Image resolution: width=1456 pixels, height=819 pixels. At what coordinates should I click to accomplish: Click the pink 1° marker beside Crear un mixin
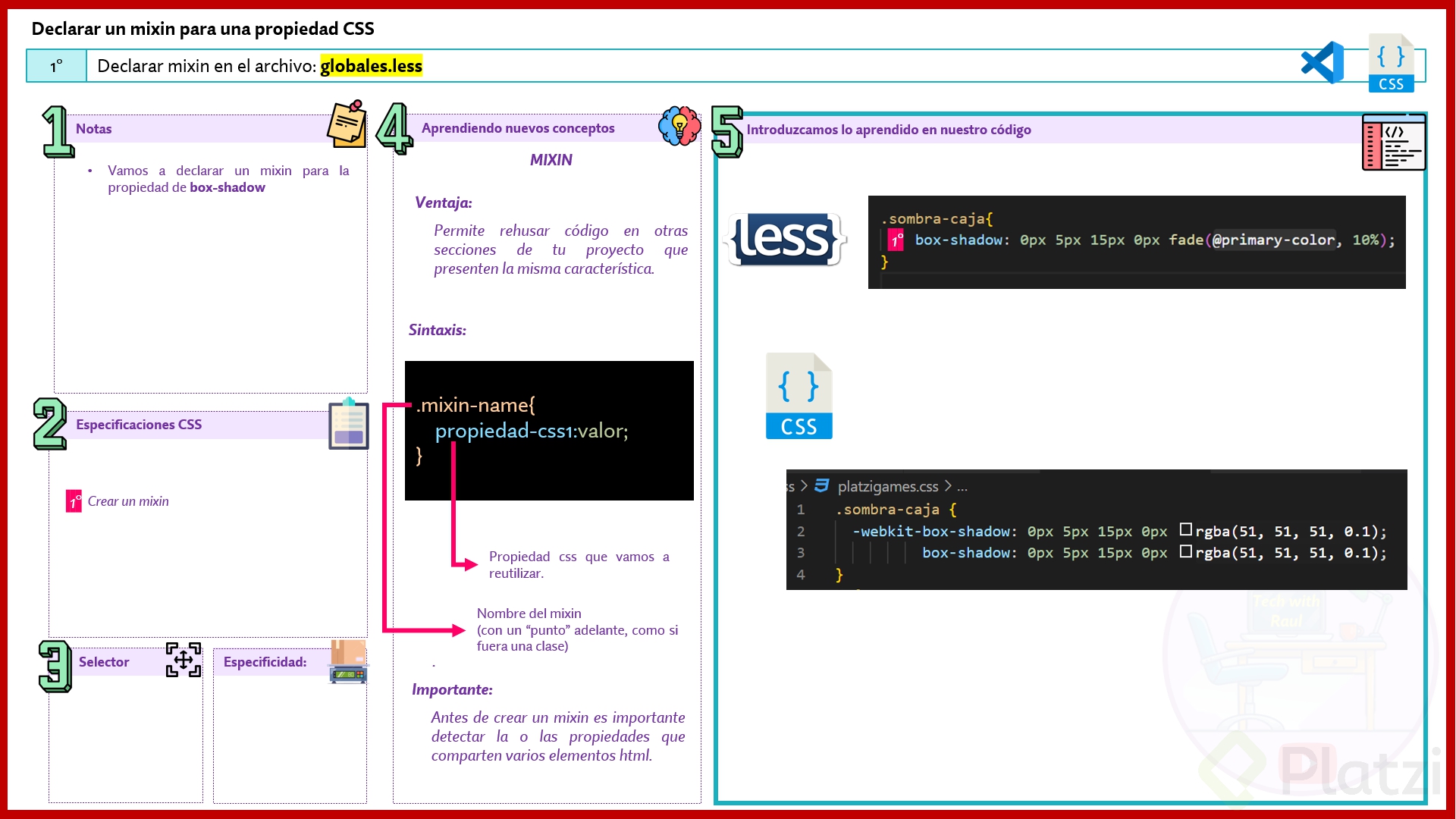click(x=74, y=501)
